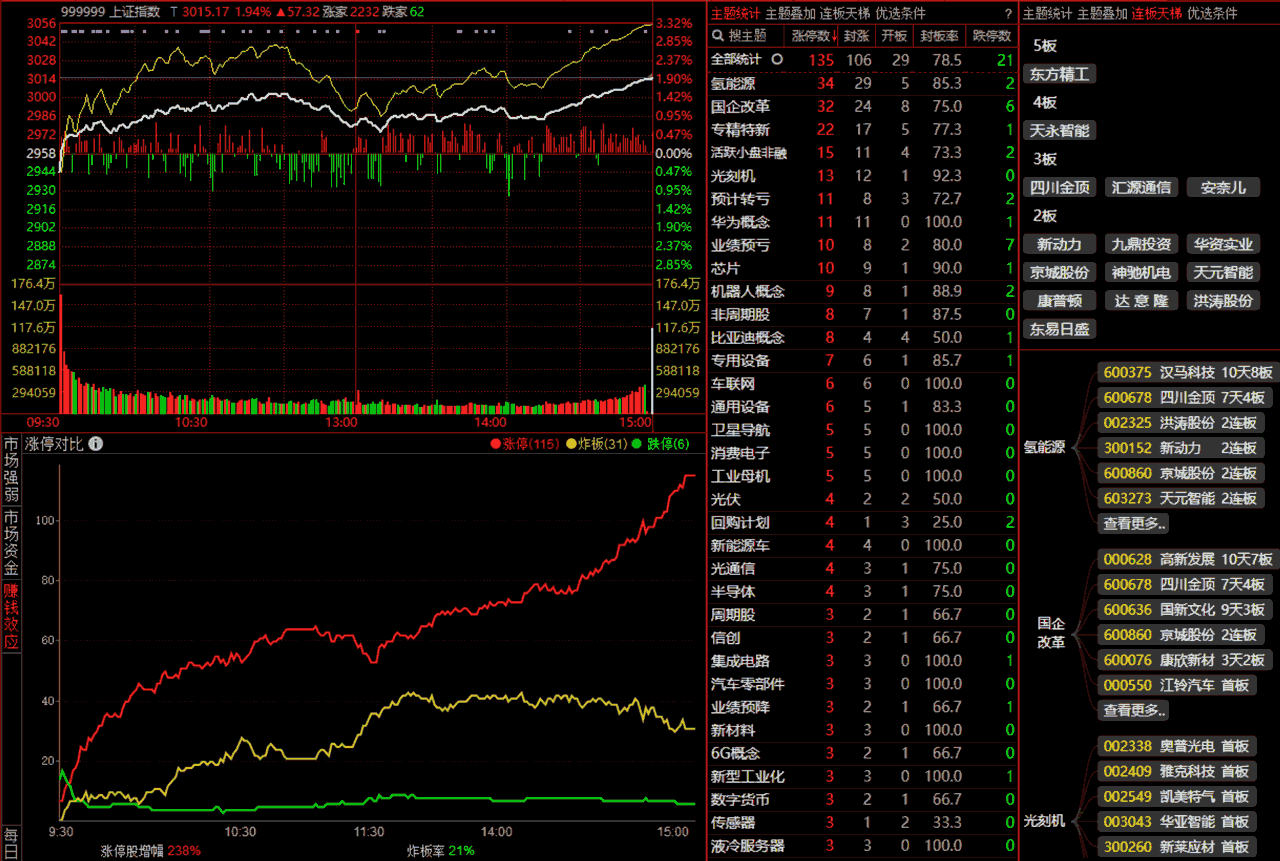This screenshot has width=1280, height=861.
Task: Click 东易日盛 button under 2板
Action: tap(1060, 328)
